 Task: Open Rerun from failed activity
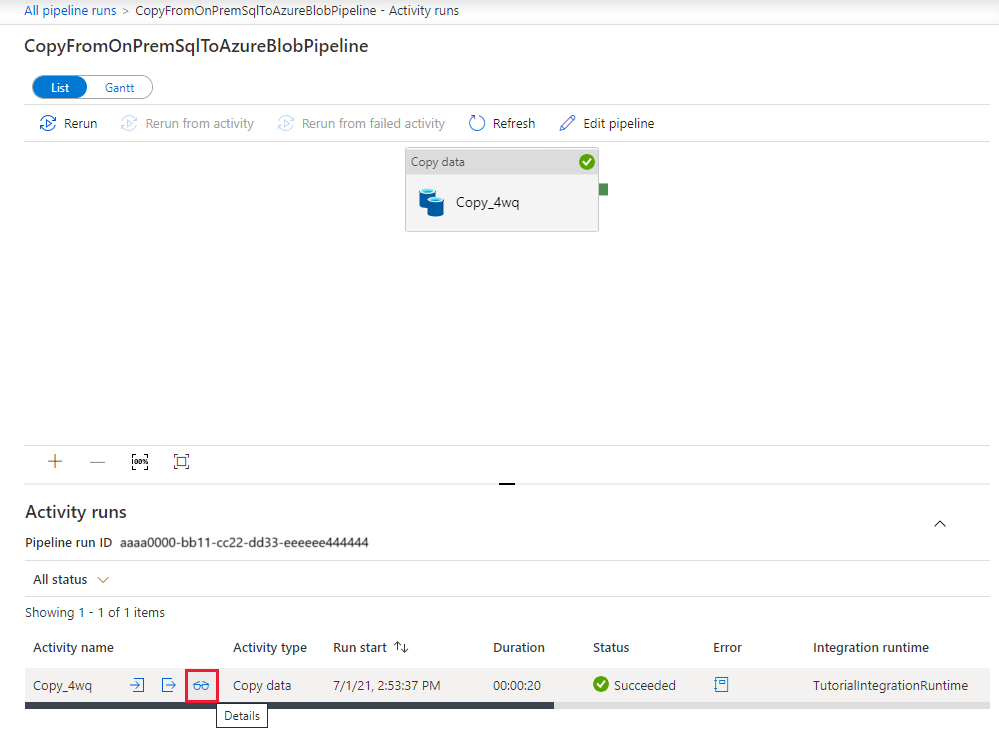pyautogui.click(x=361, y=123)
